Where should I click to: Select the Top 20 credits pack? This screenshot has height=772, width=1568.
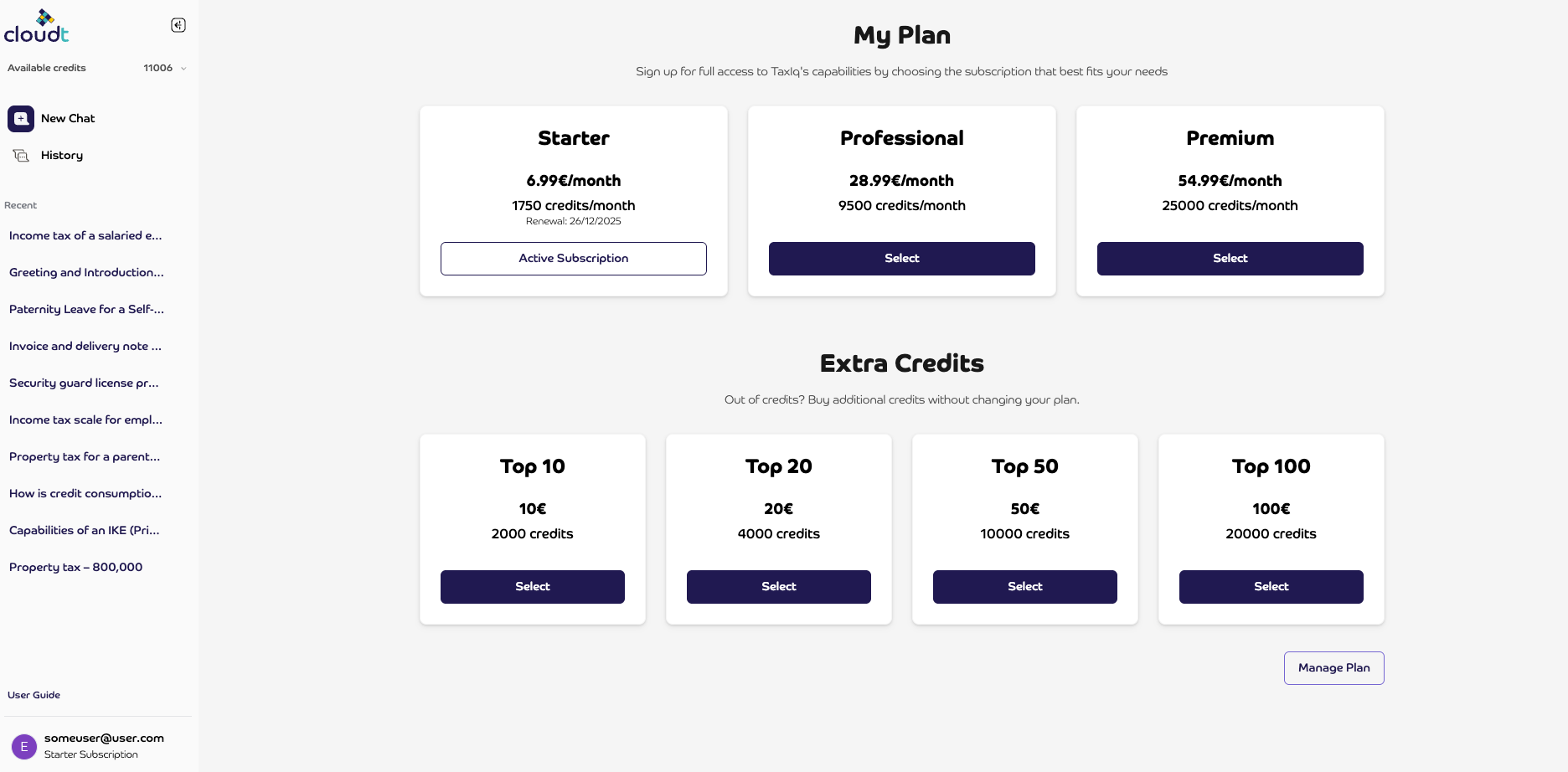pos(778,587)
